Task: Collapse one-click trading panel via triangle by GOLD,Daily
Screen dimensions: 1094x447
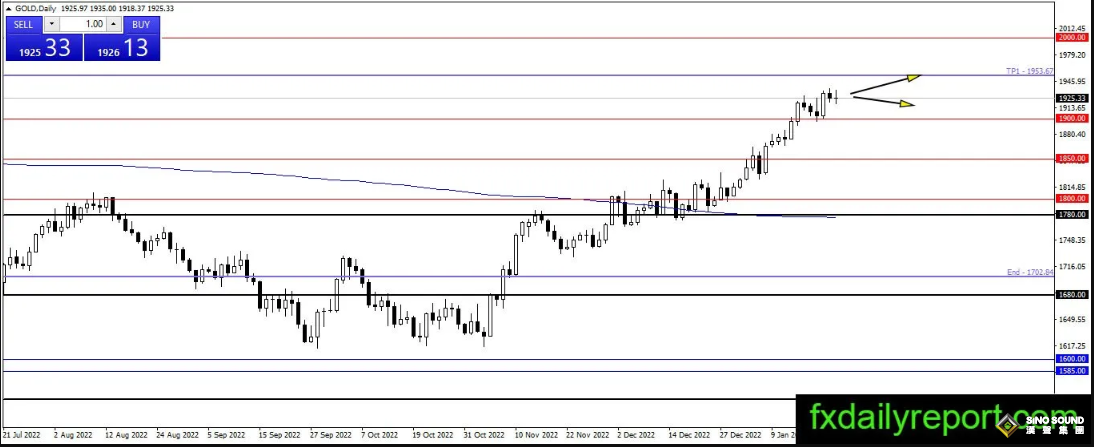Action: [9, 8]
